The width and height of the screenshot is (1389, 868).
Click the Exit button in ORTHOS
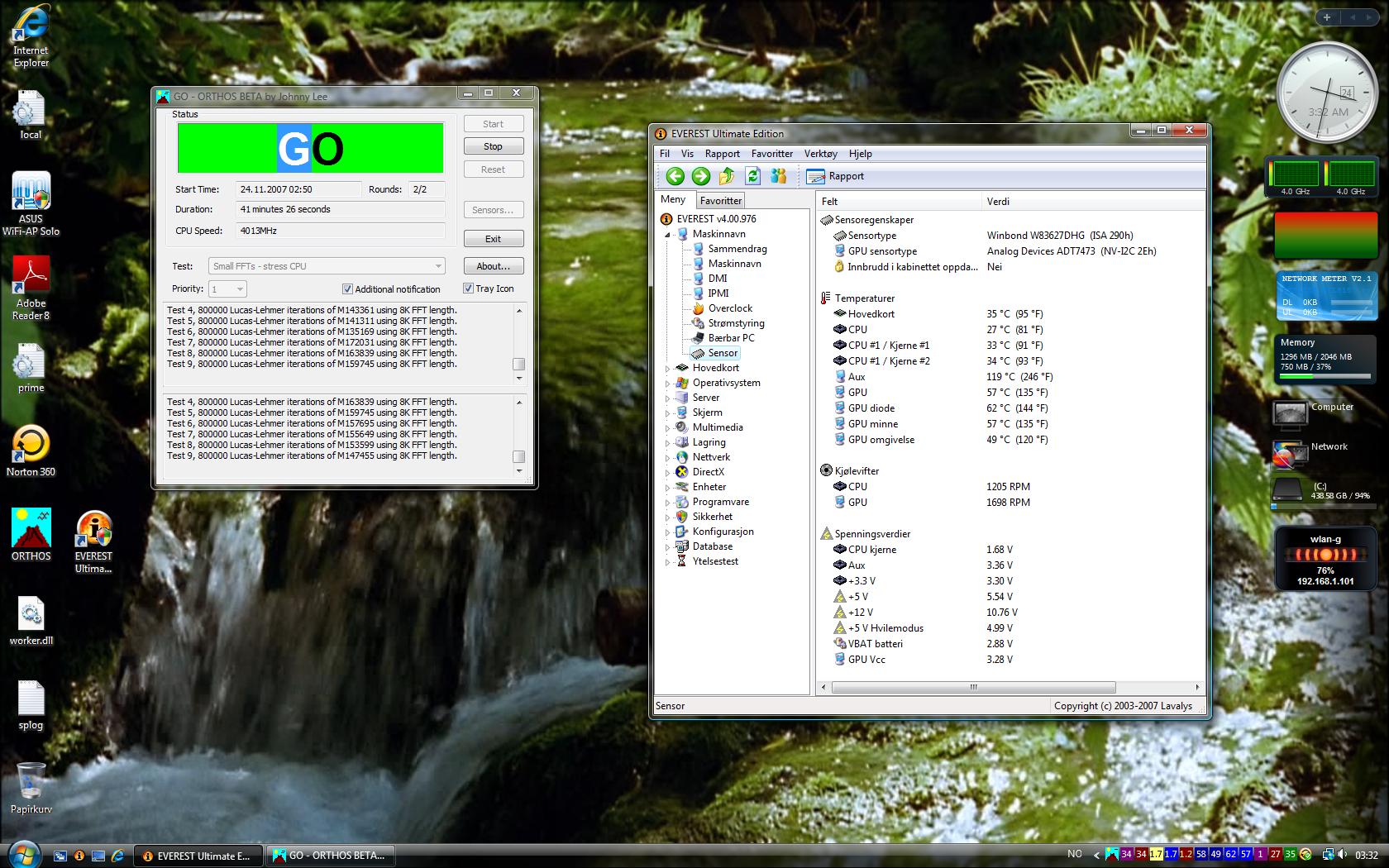point(493,239)
